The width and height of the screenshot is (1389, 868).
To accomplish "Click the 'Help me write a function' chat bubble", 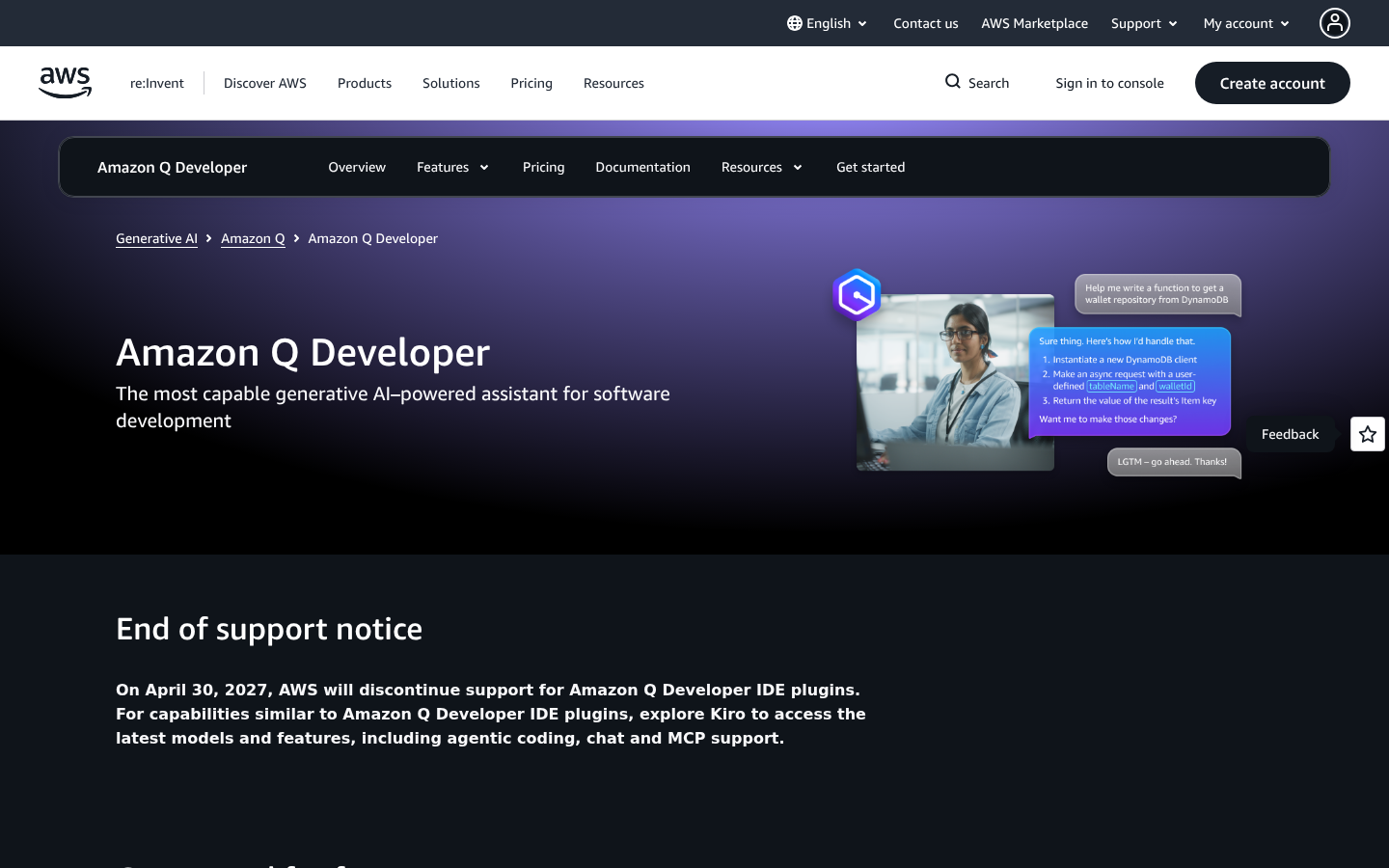I will click(1157, 294).
